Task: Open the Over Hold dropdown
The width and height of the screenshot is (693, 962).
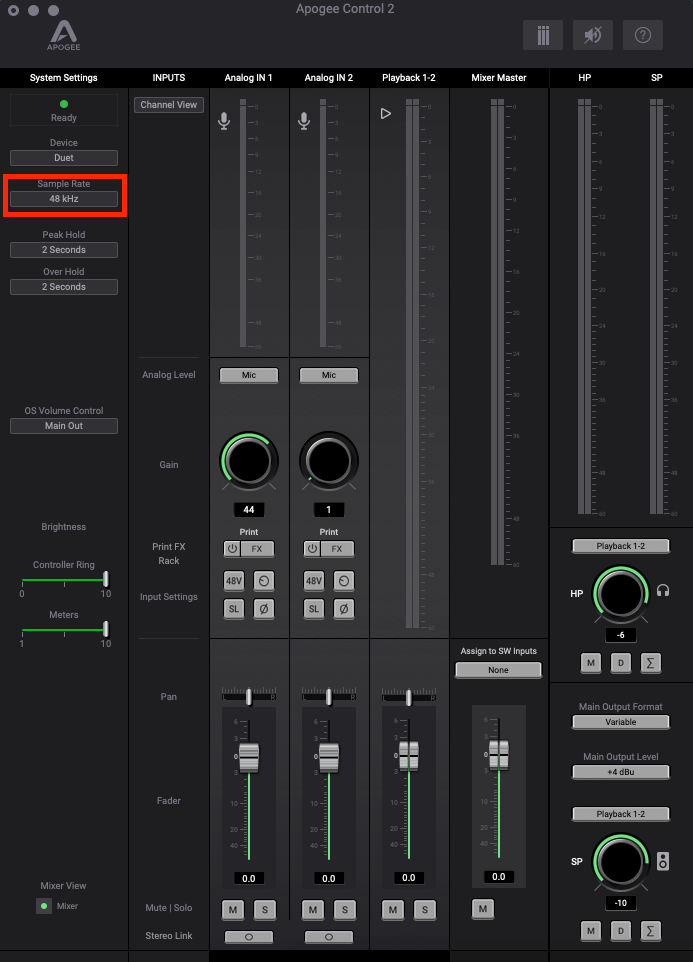Action: point(64,287)
